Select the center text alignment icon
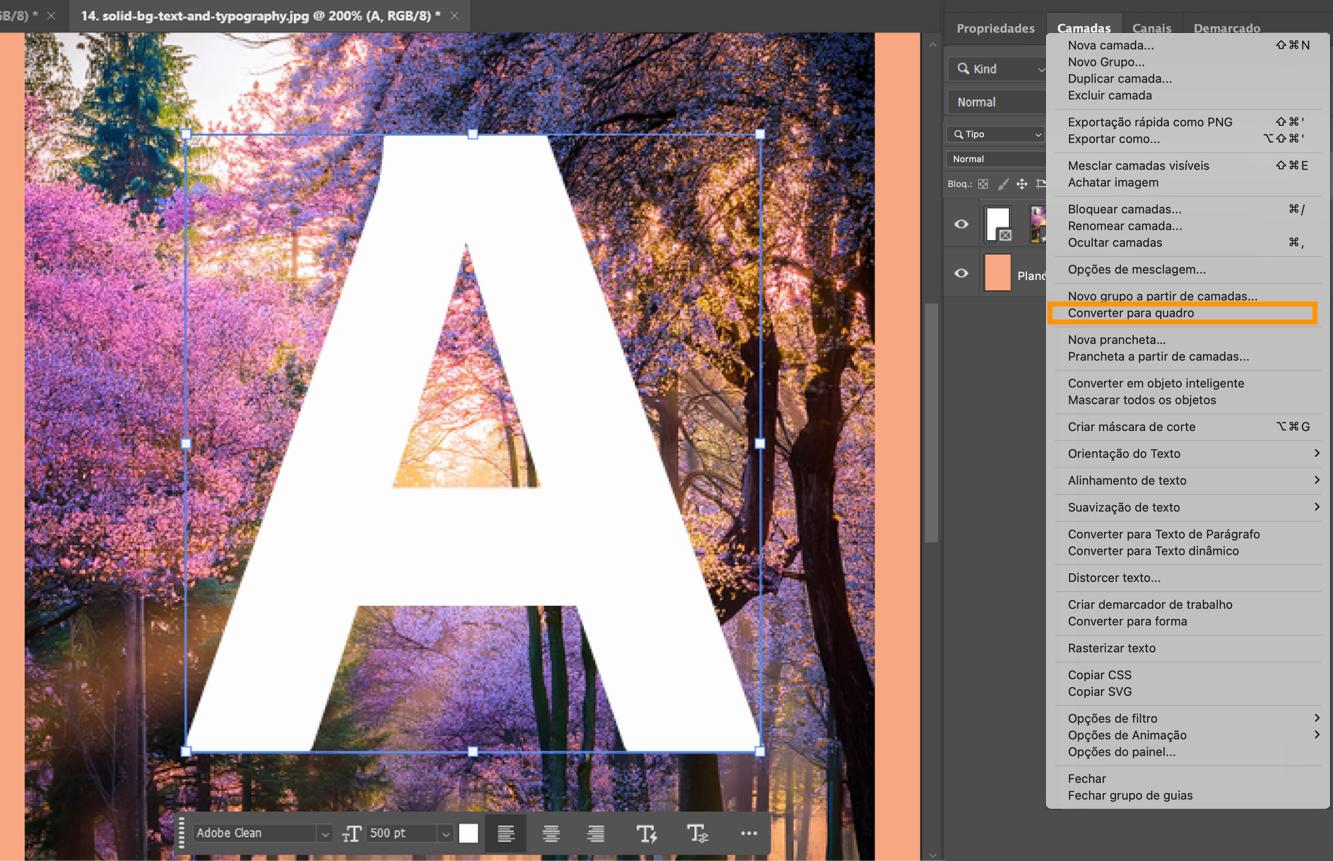 pos(551,833)
